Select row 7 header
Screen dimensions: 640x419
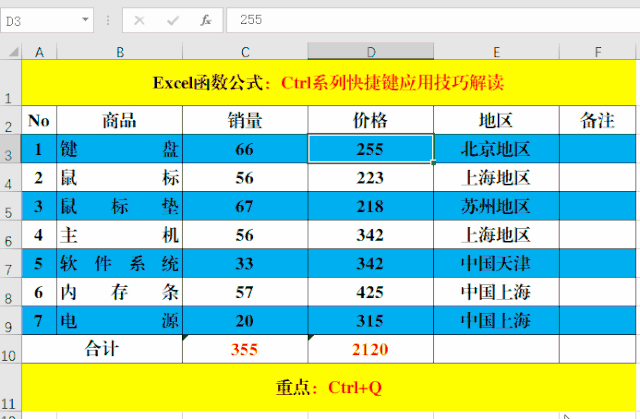point(11,263)
